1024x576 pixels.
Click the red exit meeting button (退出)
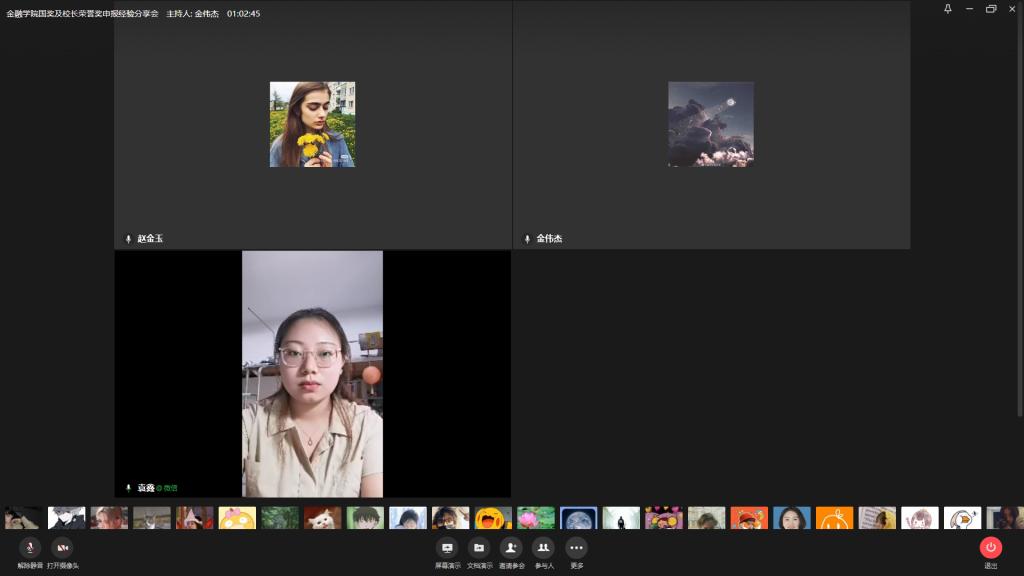coord(990,547)
